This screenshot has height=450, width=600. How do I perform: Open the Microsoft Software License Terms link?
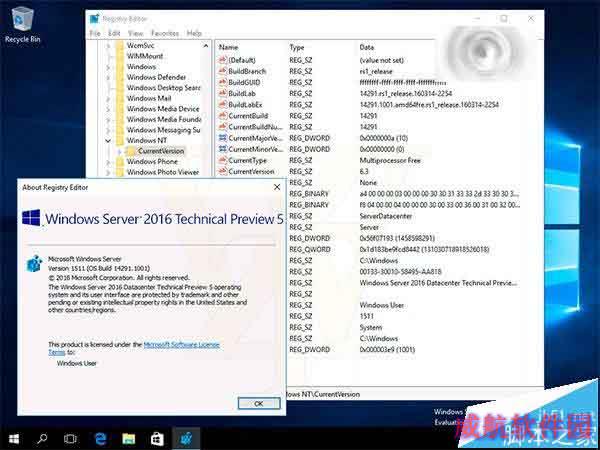pyautogui.click(x=134, y=348)
